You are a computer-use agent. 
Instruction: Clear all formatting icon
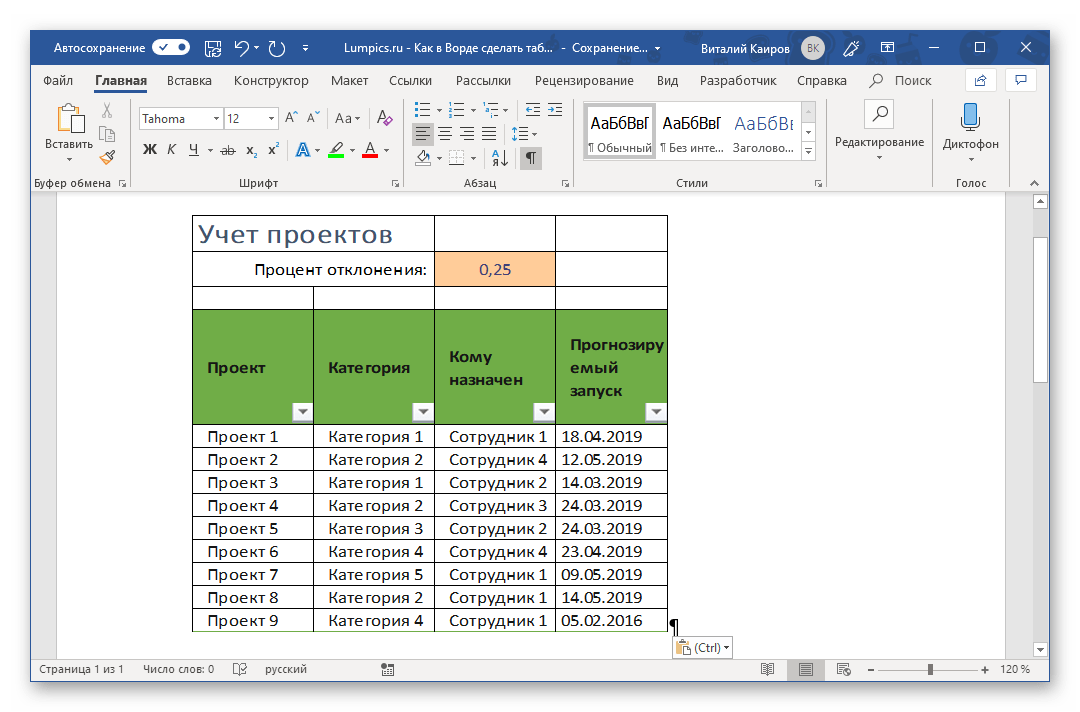[385, 118]
